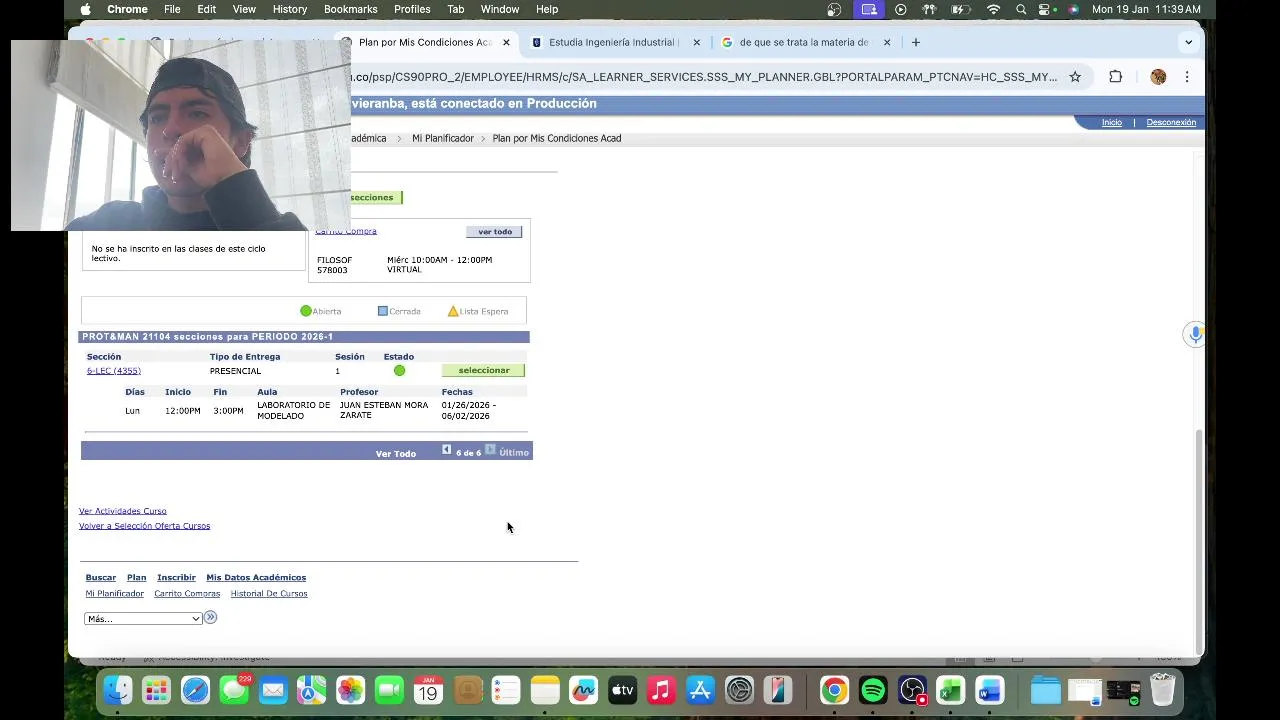Open the History menu
The image size is (1280, 720).
tap(290, 9)
